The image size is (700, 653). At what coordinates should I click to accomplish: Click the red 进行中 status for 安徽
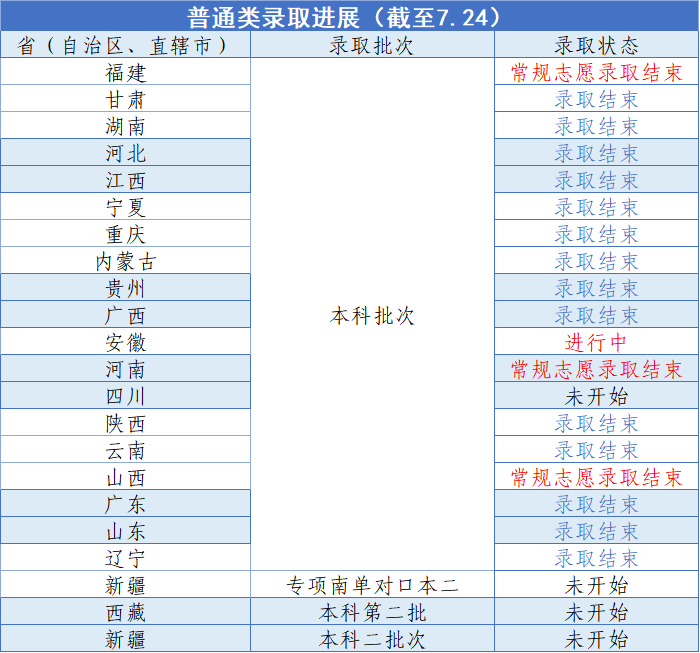[596, 342]
